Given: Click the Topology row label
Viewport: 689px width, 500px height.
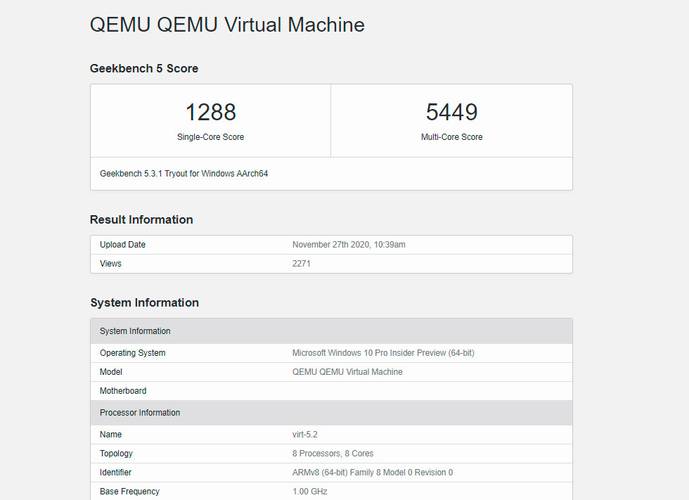Looking at the screenshot, I should point(116,453).
